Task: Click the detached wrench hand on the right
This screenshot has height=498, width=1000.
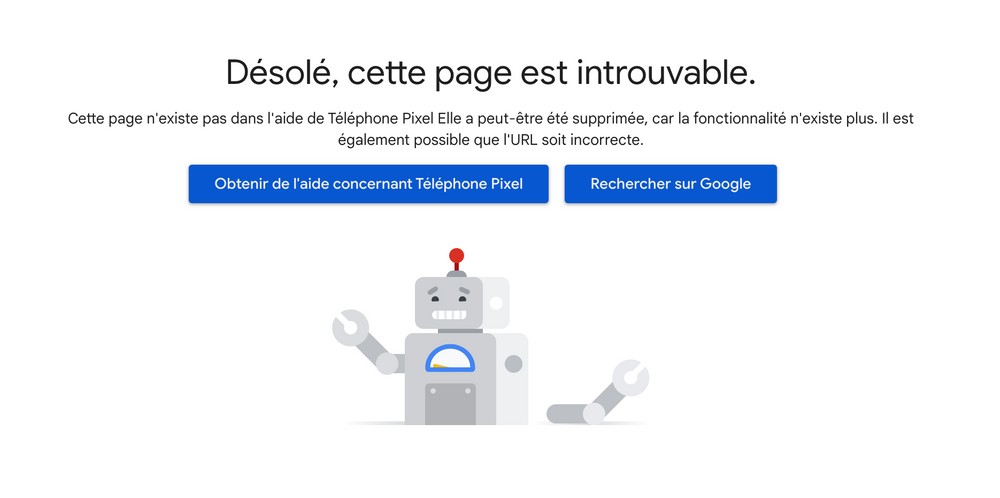Action: click(x=631, y=377)
